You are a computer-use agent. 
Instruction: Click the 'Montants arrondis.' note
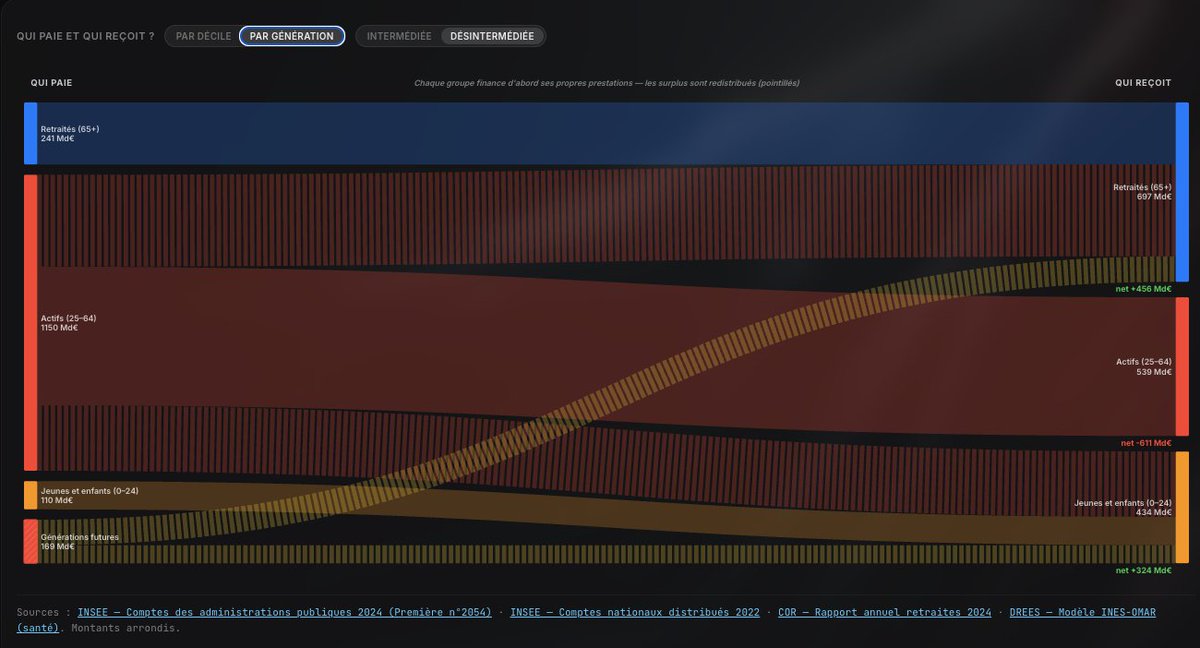coord(124,628)
